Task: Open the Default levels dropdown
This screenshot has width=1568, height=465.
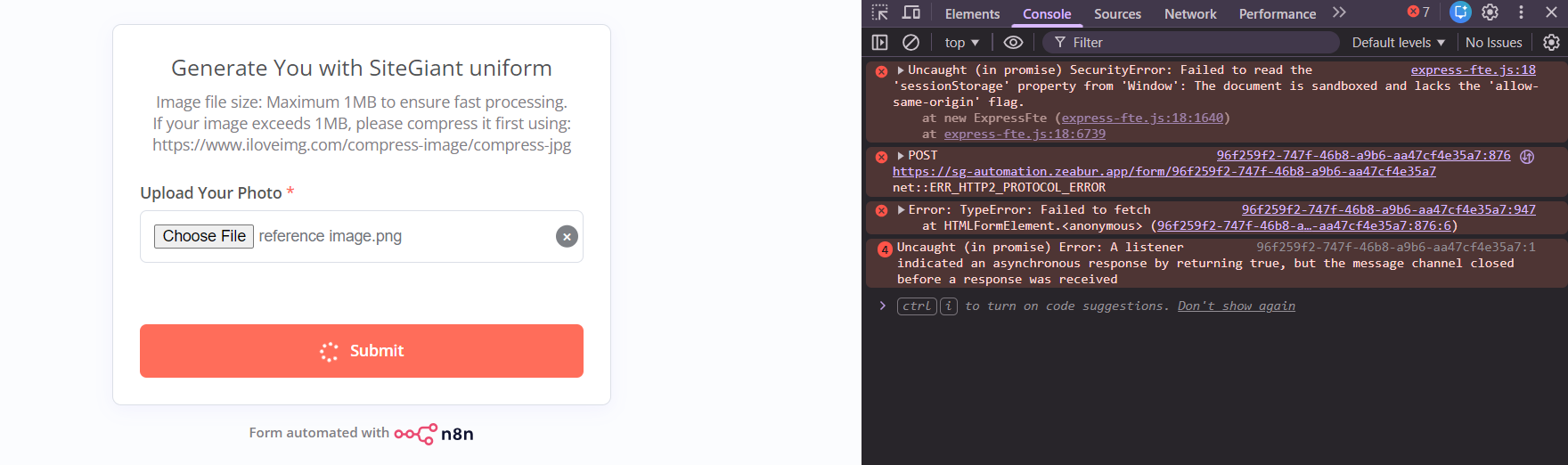Action: point(1398,42)
